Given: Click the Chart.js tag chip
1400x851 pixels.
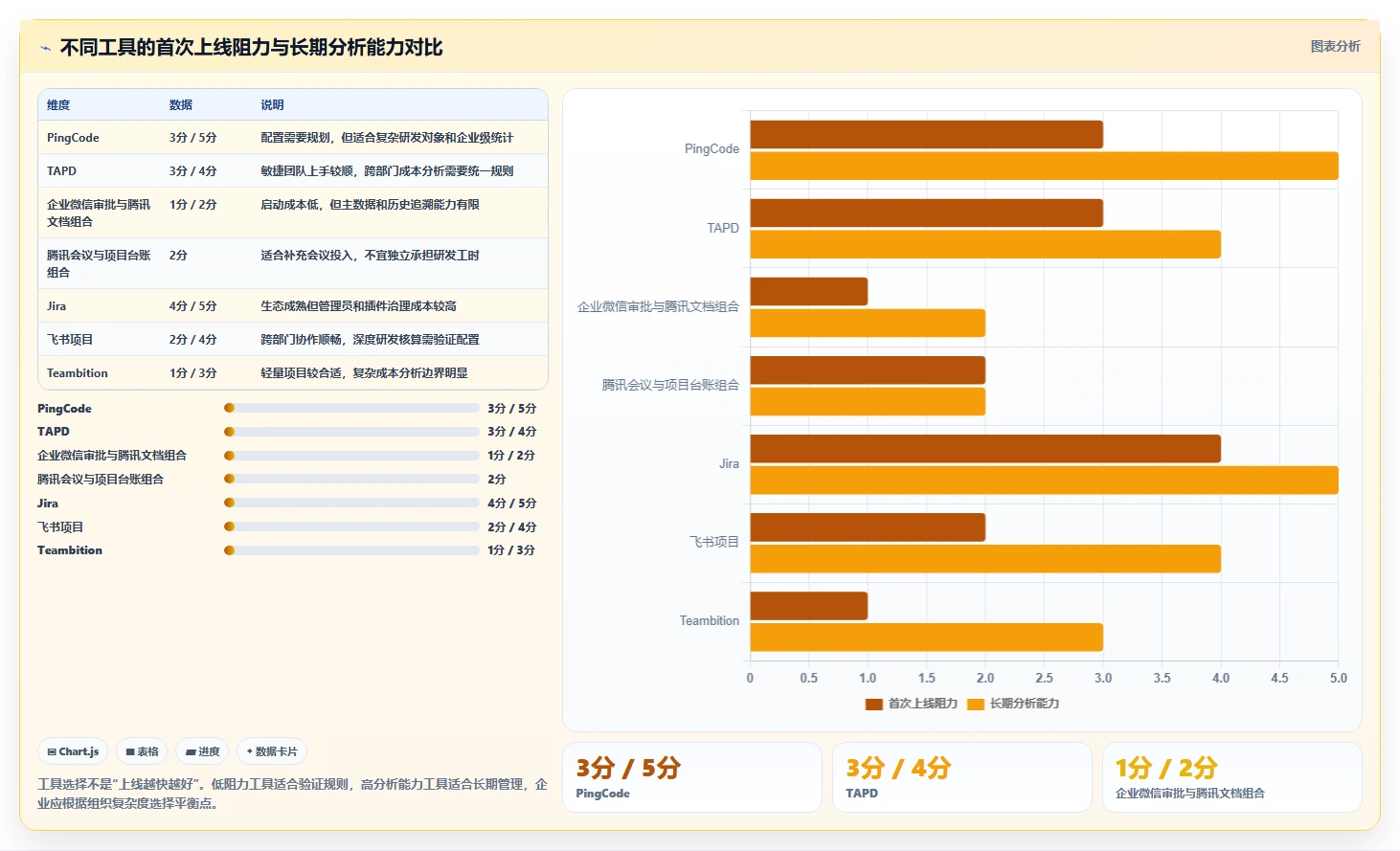Looking at the screenshot, I should (x=74, y=751).
